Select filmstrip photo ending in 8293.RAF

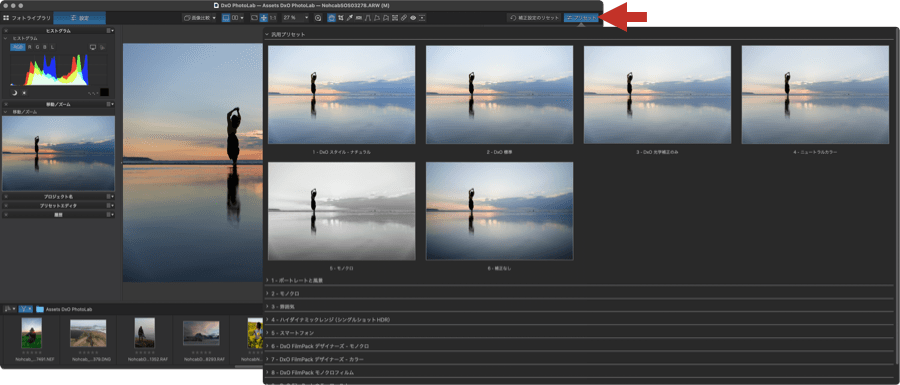pos(201,333)
